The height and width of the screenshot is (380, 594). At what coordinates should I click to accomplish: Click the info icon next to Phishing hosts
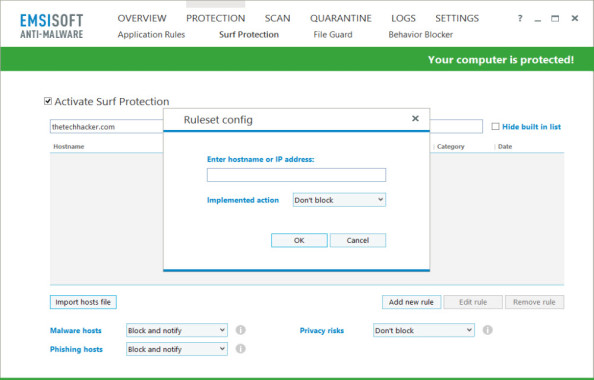pyautogui.click(x=241, y=349)
